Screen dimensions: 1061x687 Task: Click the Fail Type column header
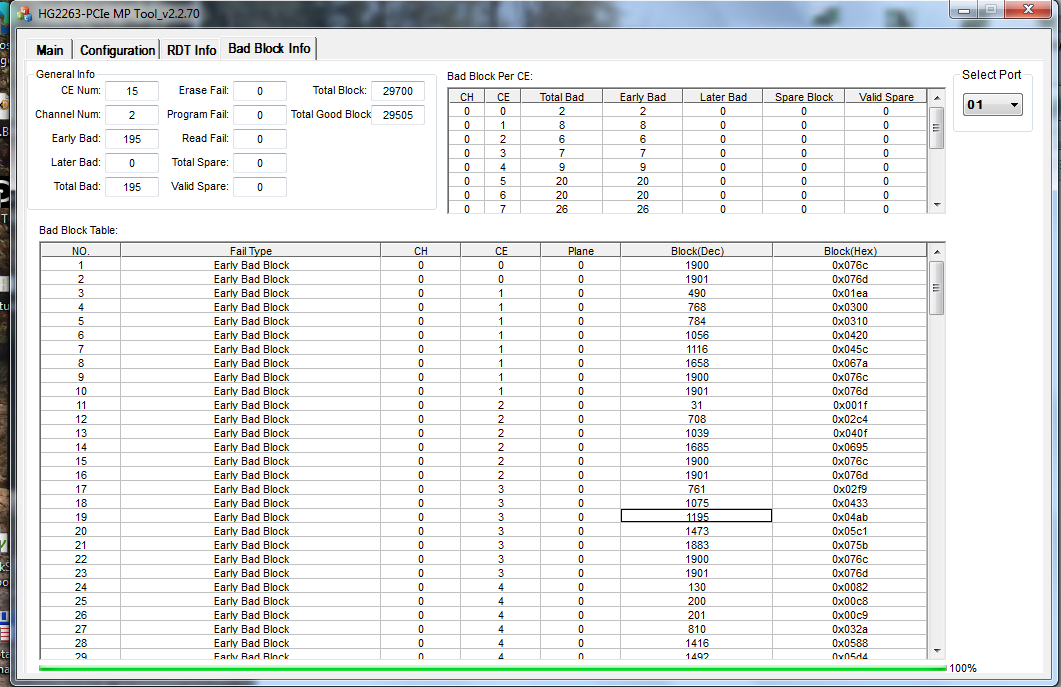point(250,250)
